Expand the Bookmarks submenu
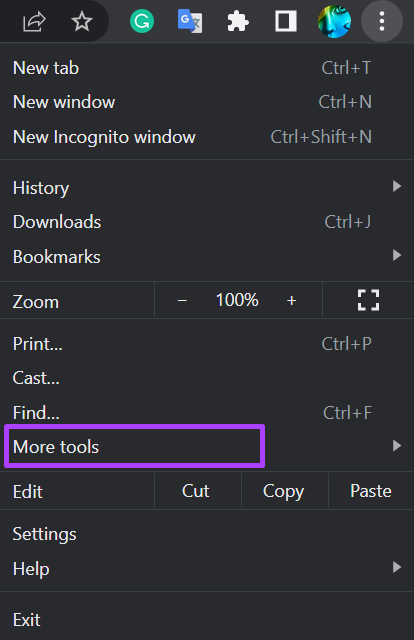The image size is (414, 640). [x=207, y=257]
